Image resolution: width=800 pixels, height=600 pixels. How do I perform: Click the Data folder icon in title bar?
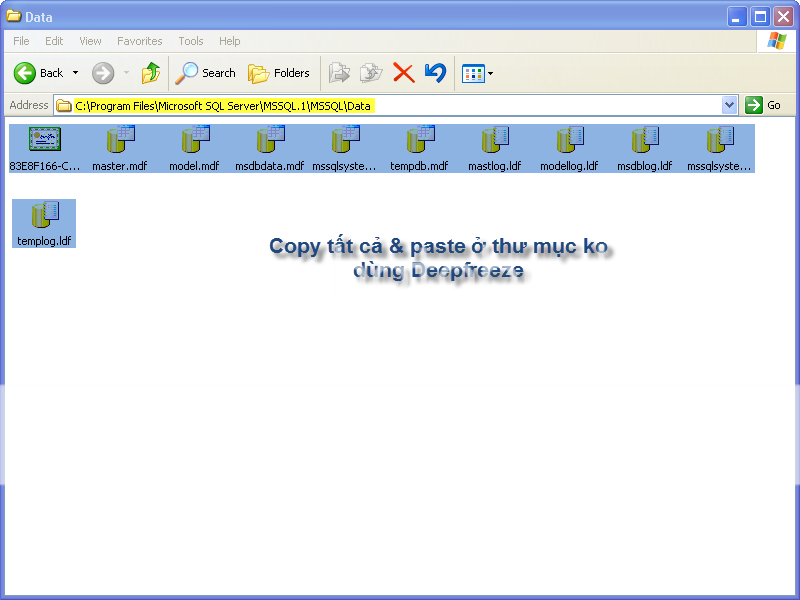click(x=14, y=16)
